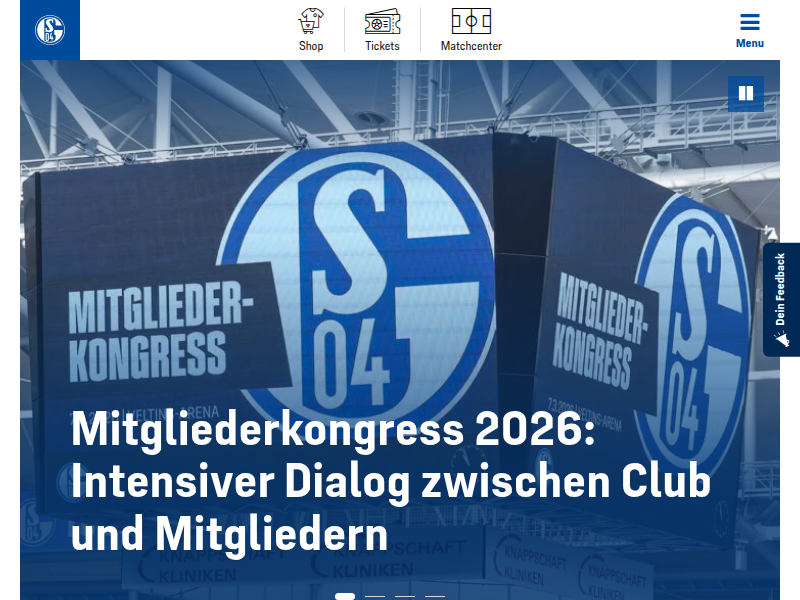This screenshot has height=600, width=800.
Task: Open the Mitgliederkongress 2026 headline article
Action: [x=390, y=482]
